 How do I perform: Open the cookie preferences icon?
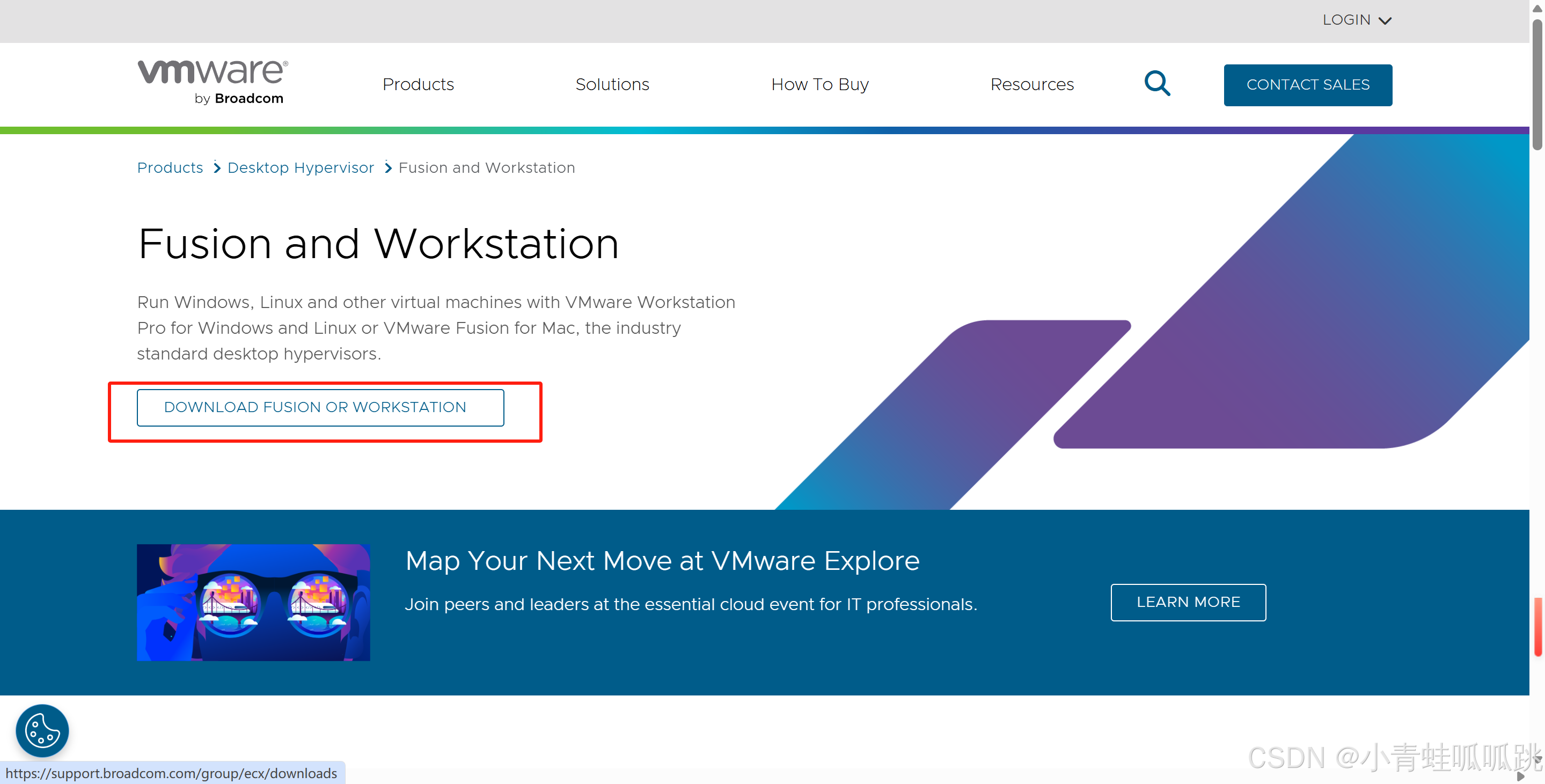pyautogui.click(x=42, y=731)
